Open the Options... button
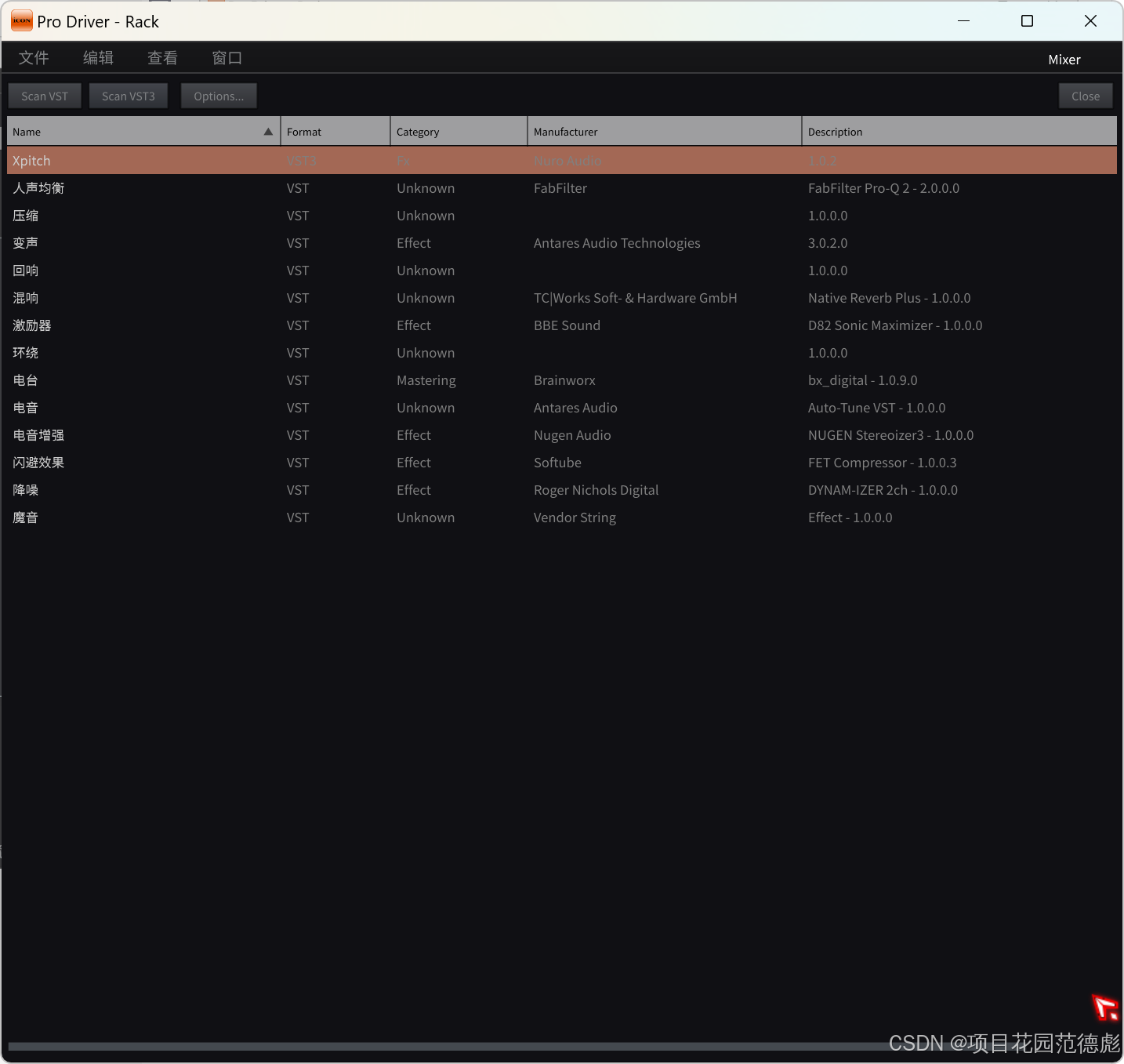 [x=219, y=96]
